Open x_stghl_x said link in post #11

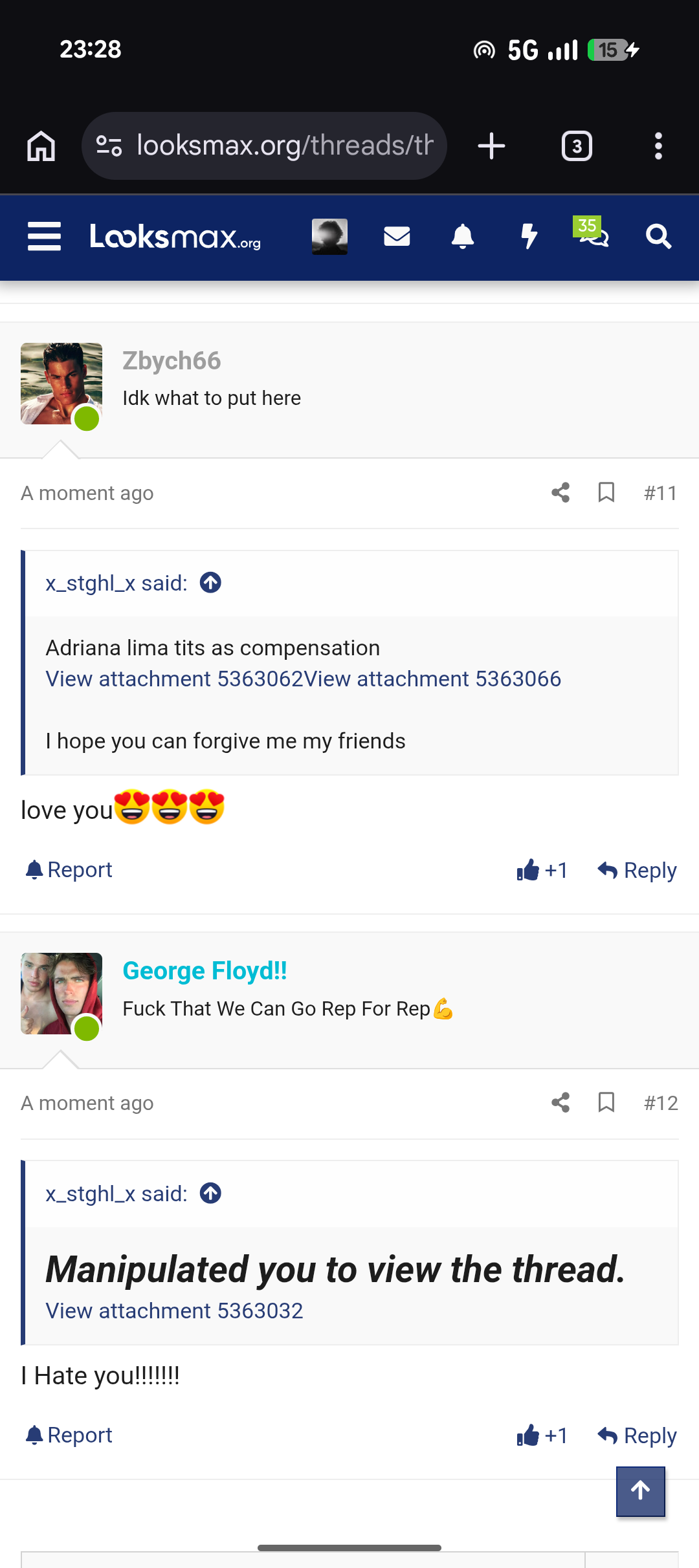(x=116, y=583)
